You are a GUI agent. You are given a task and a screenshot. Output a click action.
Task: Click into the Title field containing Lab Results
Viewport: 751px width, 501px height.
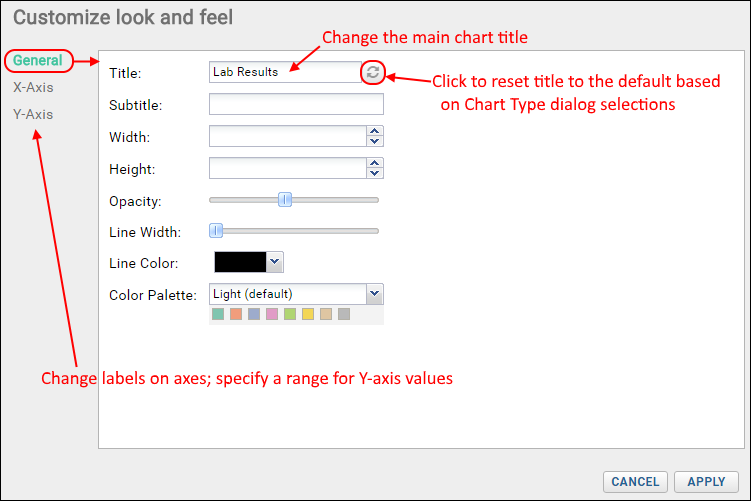coord(285,72)
